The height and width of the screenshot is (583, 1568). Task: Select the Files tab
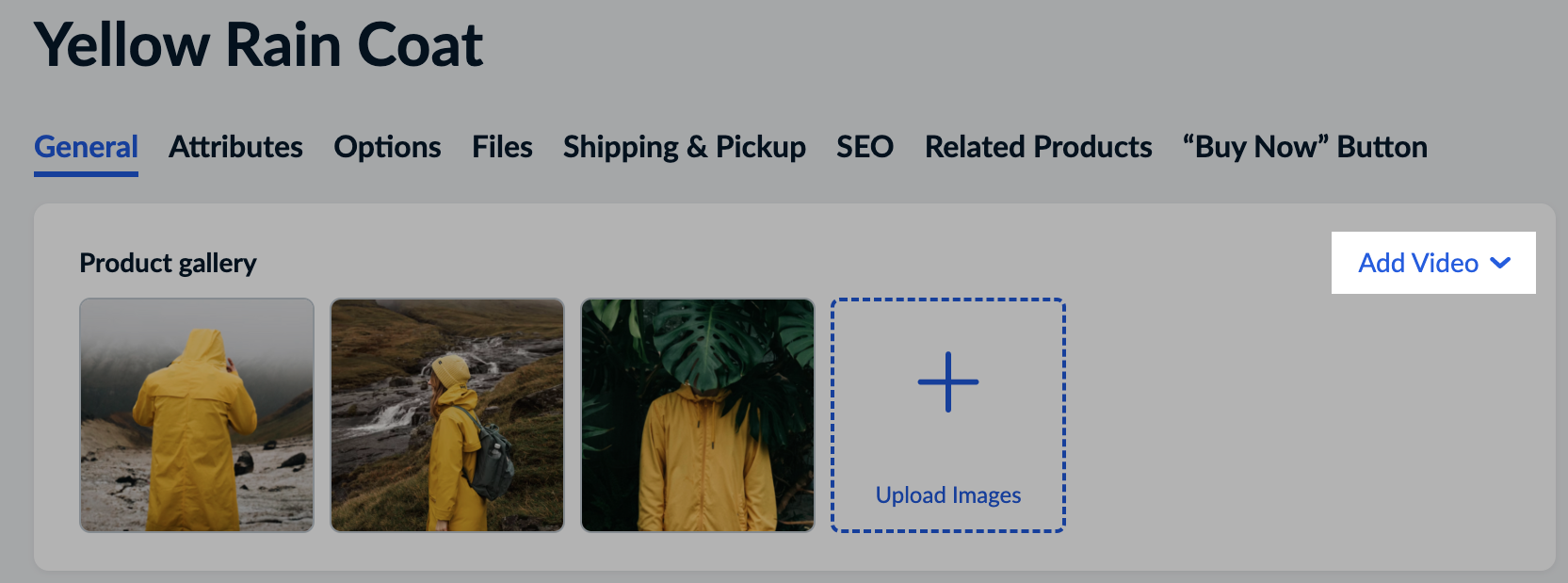501,147
